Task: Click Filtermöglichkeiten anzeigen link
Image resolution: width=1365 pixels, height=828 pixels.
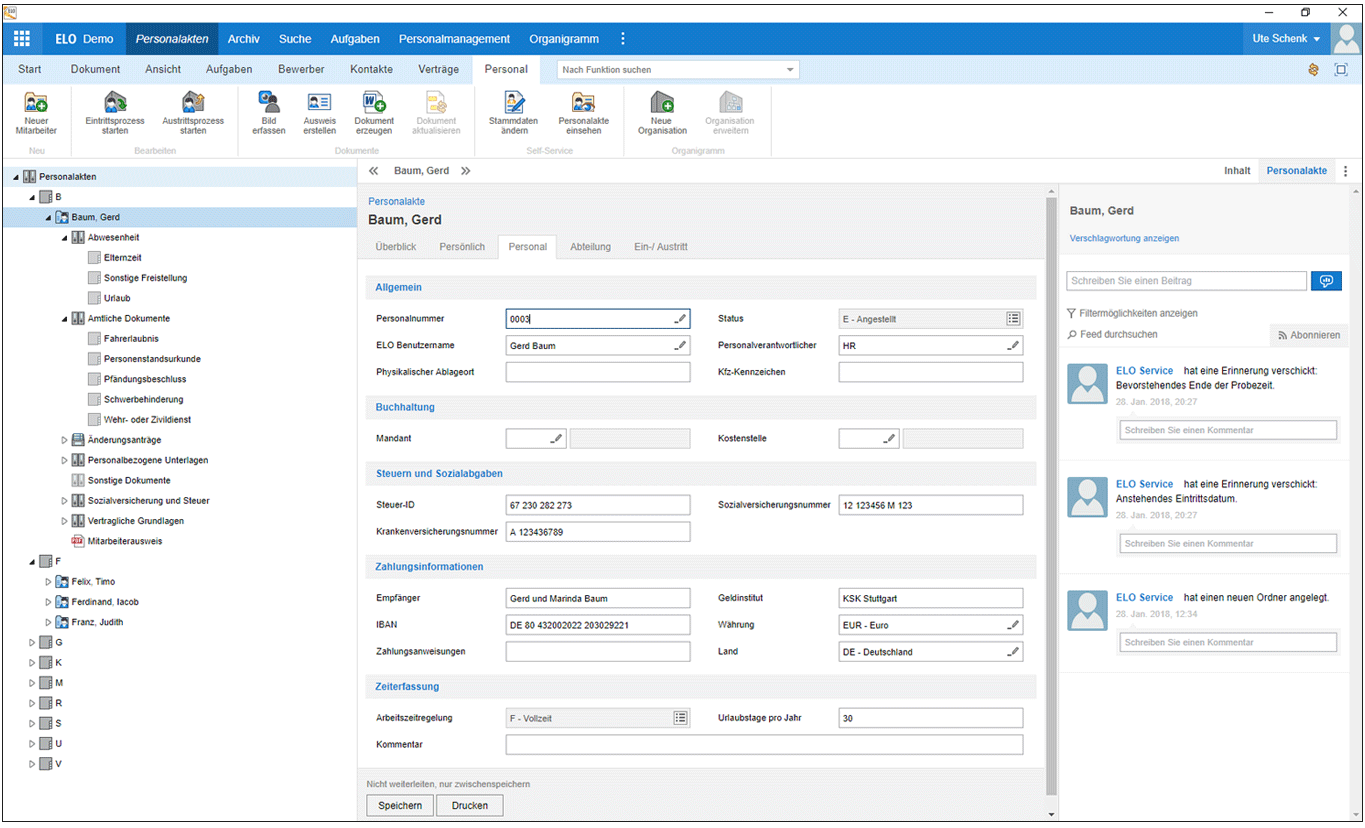Action: (1132, 313)
